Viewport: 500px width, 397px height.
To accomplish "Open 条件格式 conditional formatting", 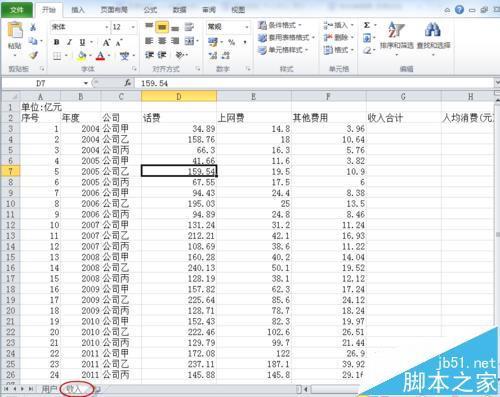I will [x=279, y=25].
